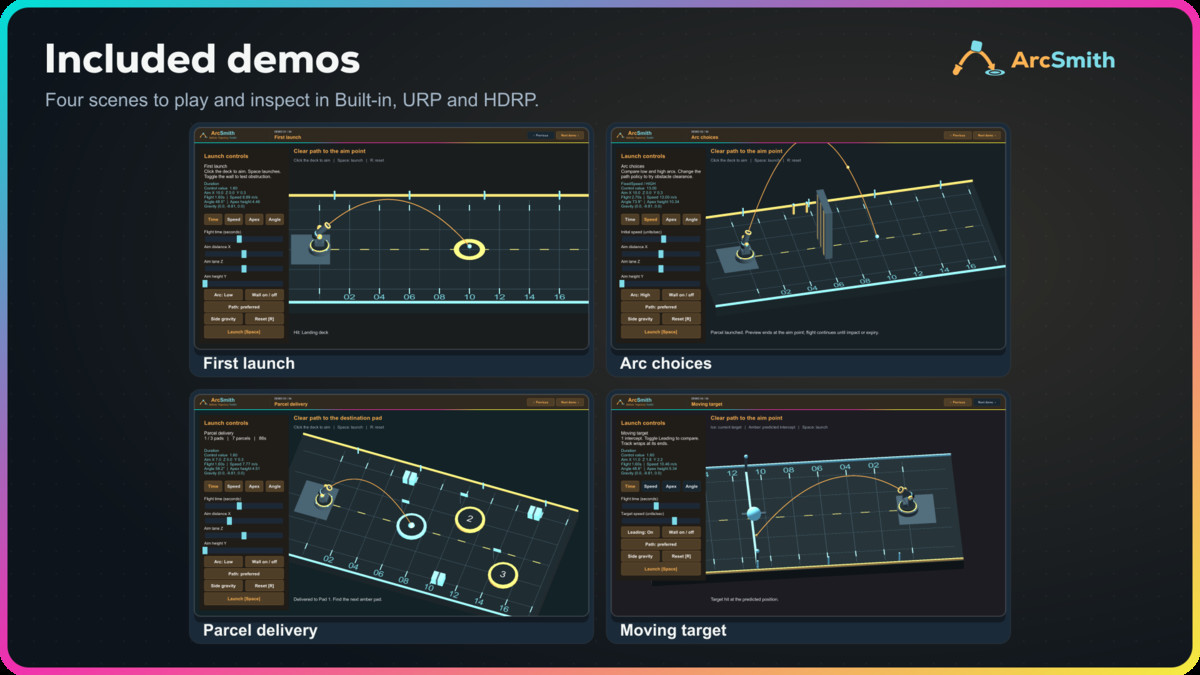The image size is (1200, 675).
Task: Click the tall wall obstacle in Arc choices scene
Action: click(x=824, y=224)
